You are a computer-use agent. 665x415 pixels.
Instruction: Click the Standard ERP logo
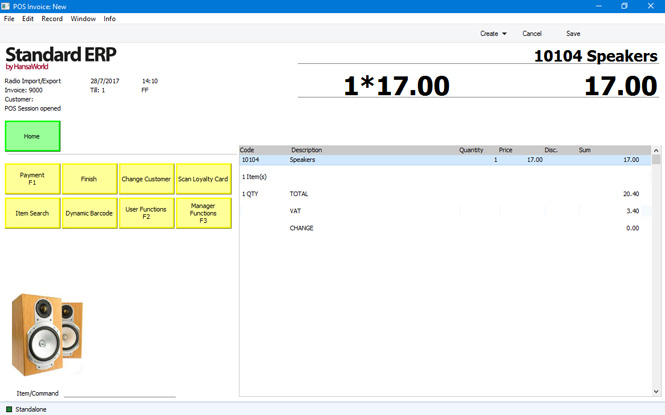[x=60, y=58]
